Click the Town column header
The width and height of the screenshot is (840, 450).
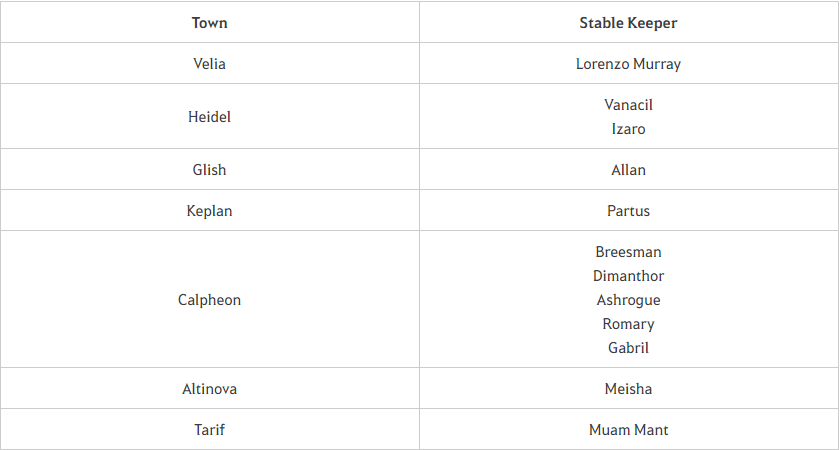click(x=209, y=22)
